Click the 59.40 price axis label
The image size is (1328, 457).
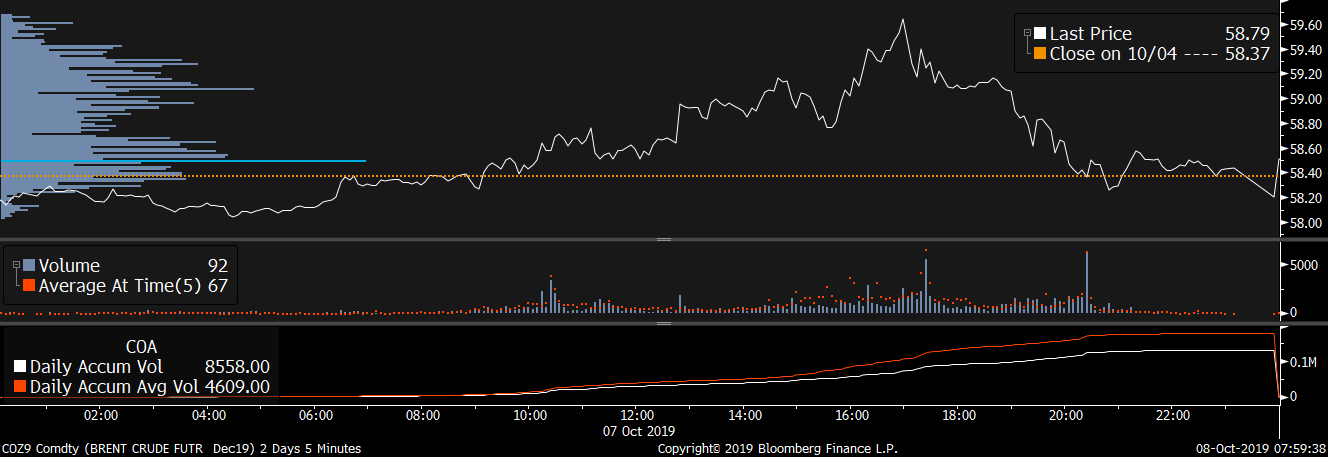coord(1304,50)
